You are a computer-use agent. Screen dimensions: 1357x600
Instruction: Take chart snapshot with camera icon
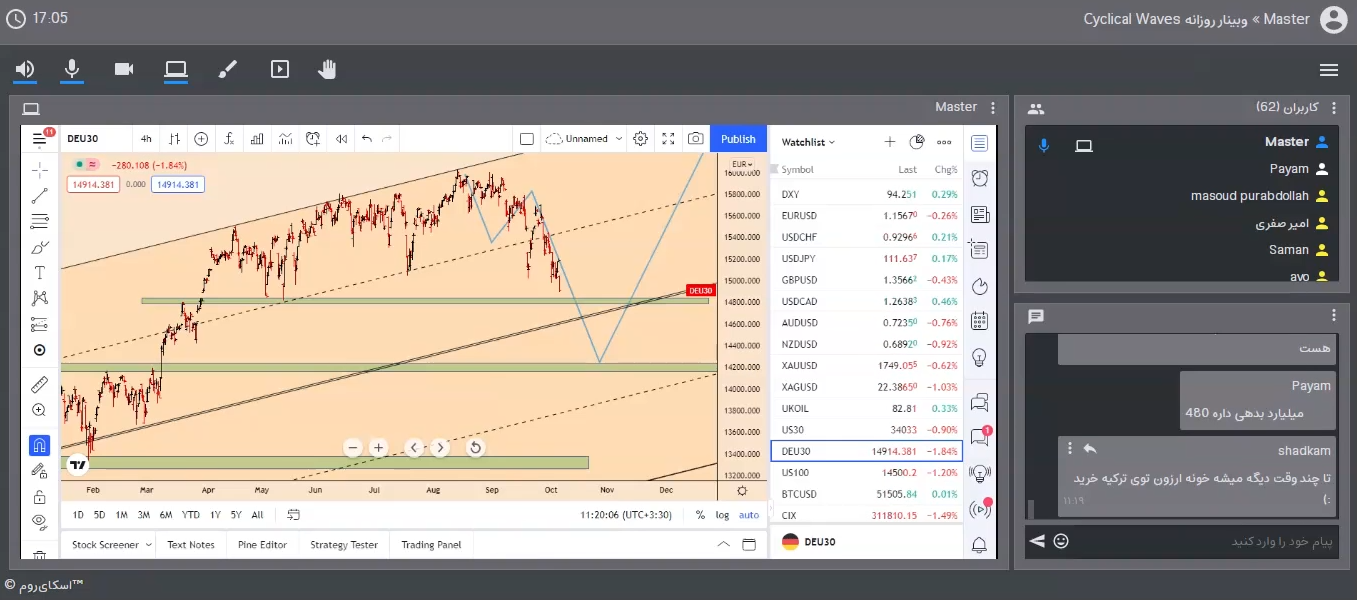pos(695,139)
